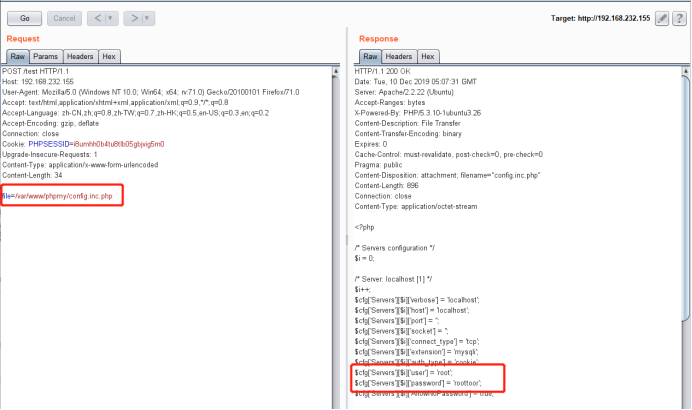The height and width of the screenshot is (410, 692).
Task: Switch to the Request Headers tab
Action: 80,56
